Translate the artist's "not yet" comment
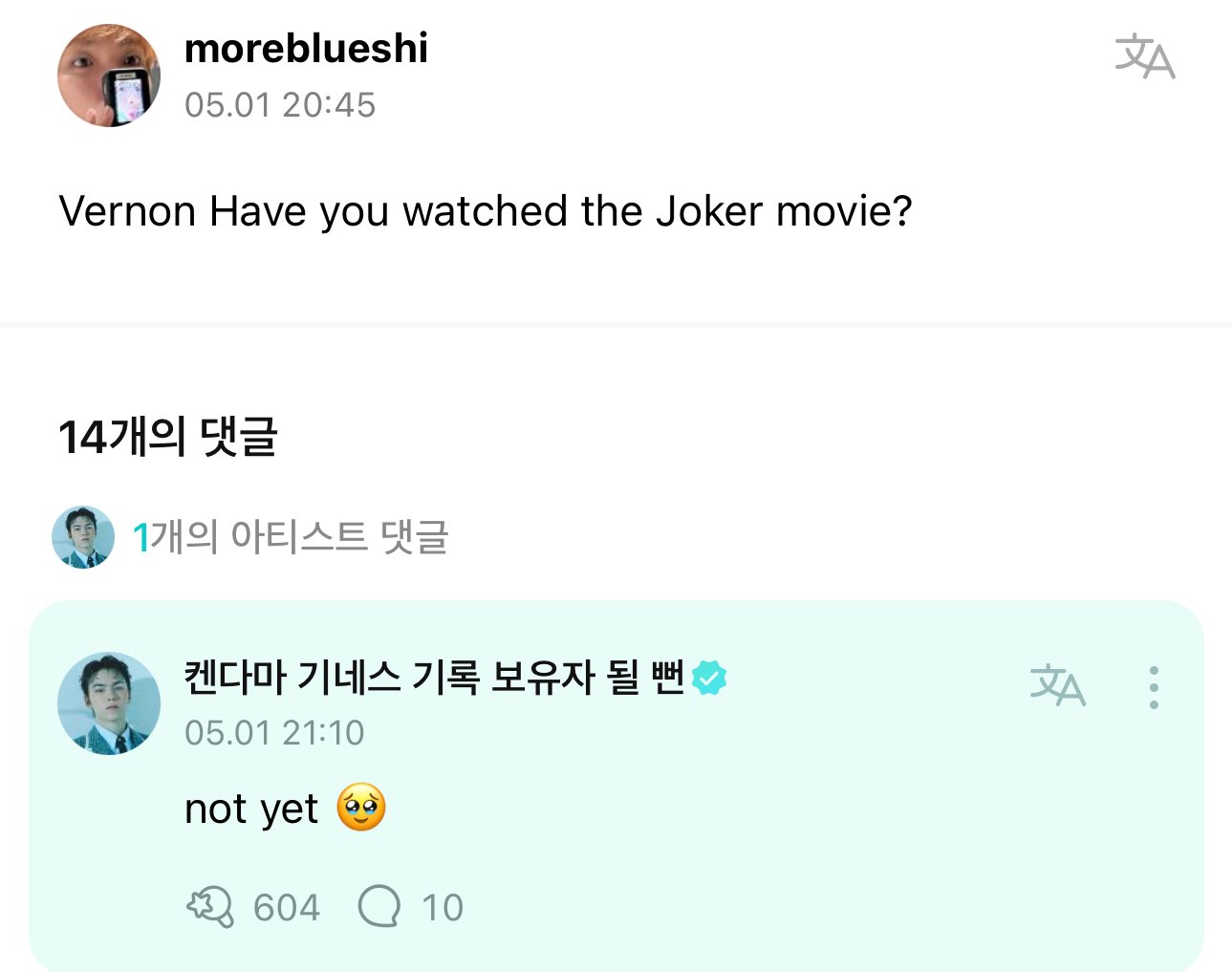This screenshot has height=972, width=1232. coord(1057,685)
